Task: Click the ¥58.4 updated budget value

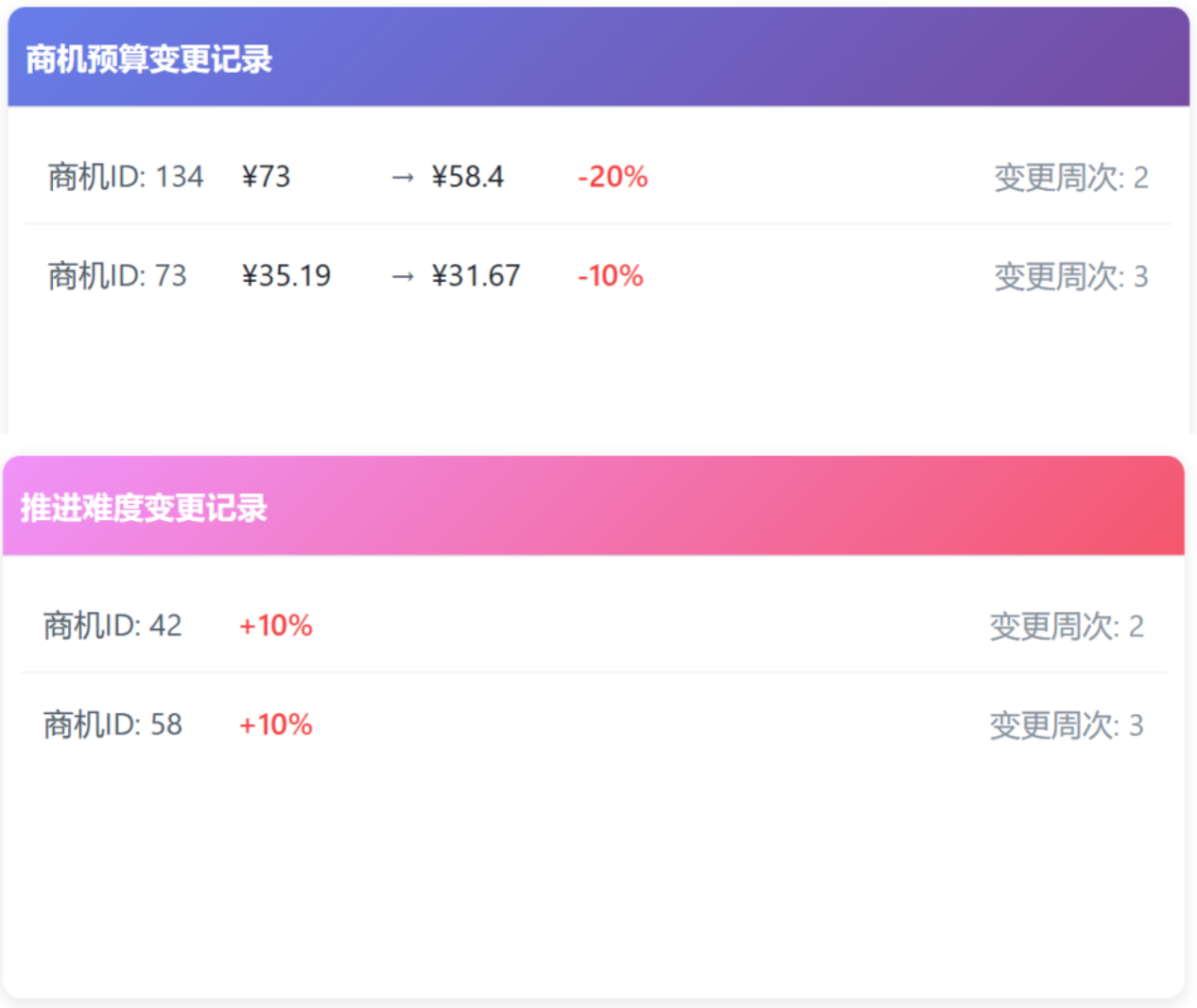Action: point(468,177)
